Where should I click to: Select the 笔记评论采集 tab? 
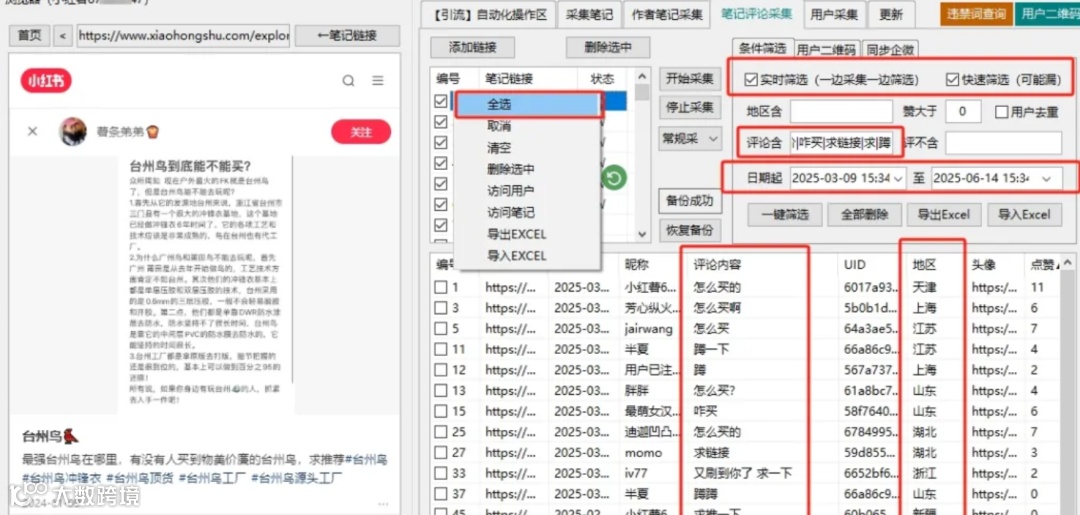756,14
